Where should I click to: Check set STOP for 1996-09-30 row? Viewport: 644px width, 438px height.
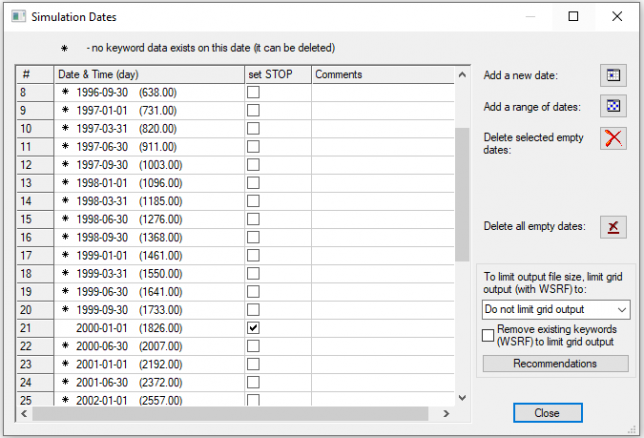(x=253, y=93)
